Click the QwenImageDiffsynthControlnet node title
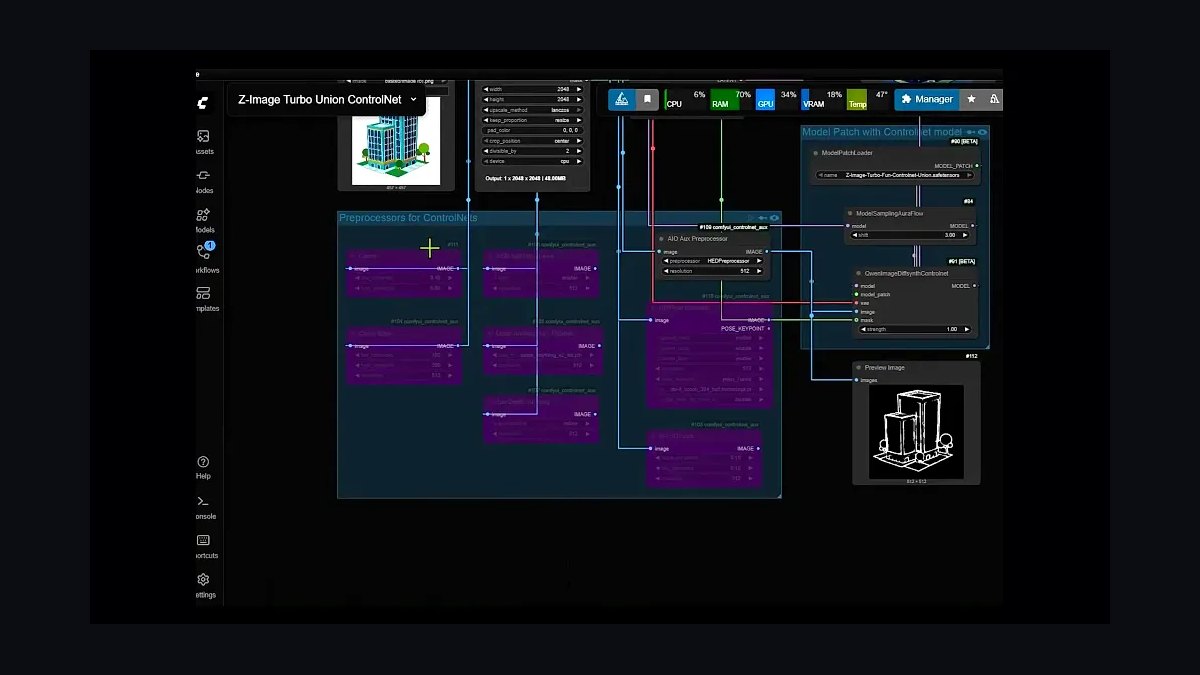Image resolution: width=1200 pixels, height=675 pixels. click(905, 273)
